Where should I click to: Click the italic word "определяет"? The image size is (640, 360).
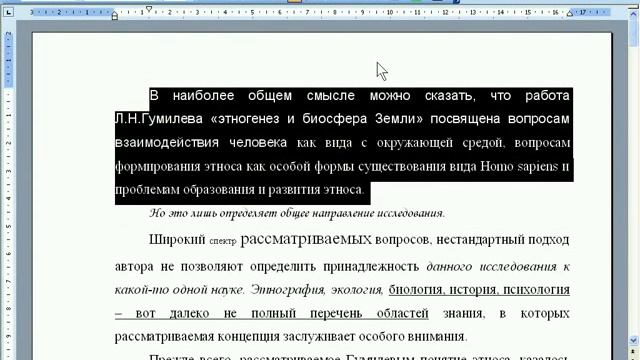(248, 213)
